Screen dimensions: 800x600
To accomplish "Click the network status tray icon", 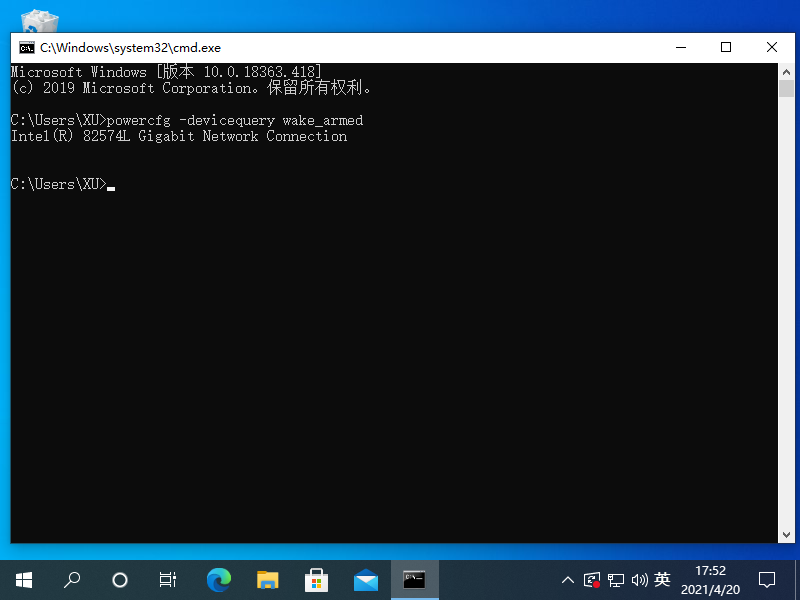I will tap(616, 579).
